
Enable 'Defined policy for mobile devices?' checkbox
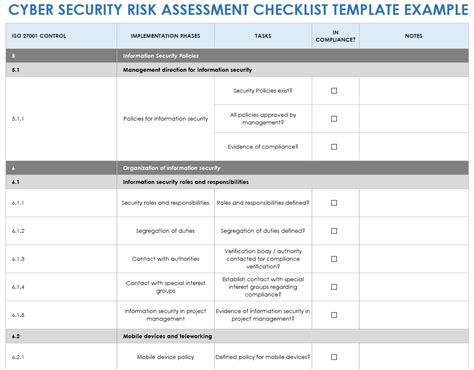[334, 357]
